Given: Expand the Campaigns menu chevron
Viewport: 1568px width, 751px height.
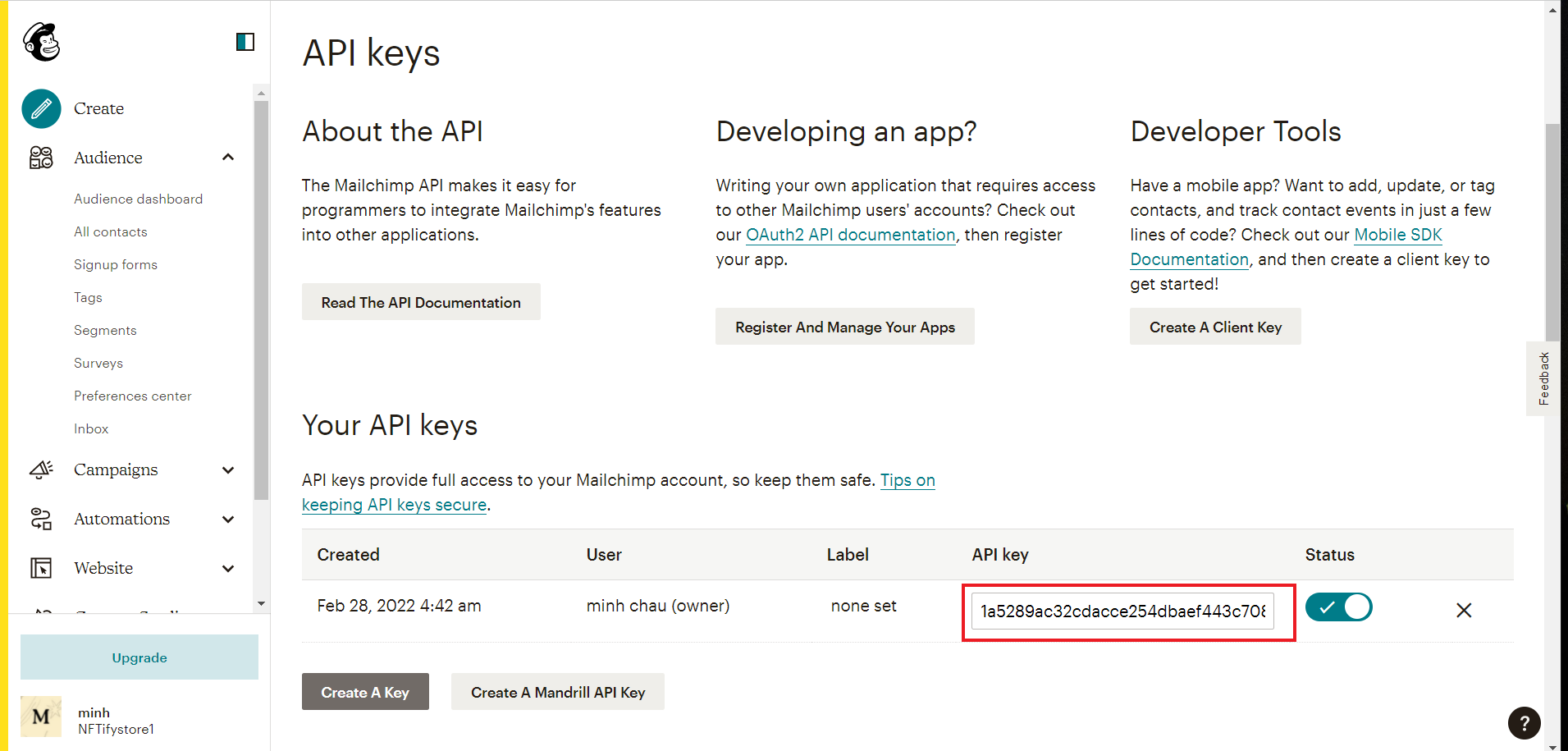Looking at the screenshot, I should (228, 469).
